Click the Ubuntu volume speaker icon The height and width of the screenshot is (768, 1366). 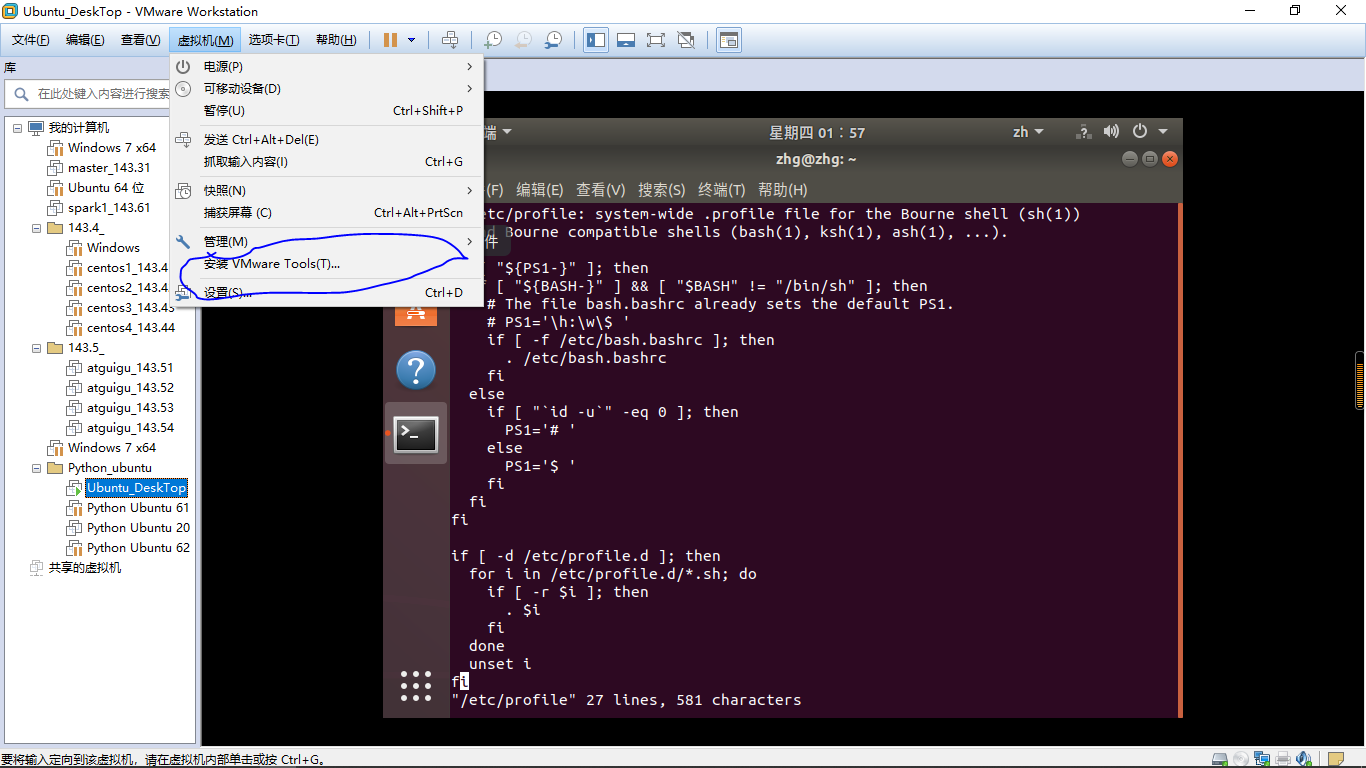coord(1111,132)
